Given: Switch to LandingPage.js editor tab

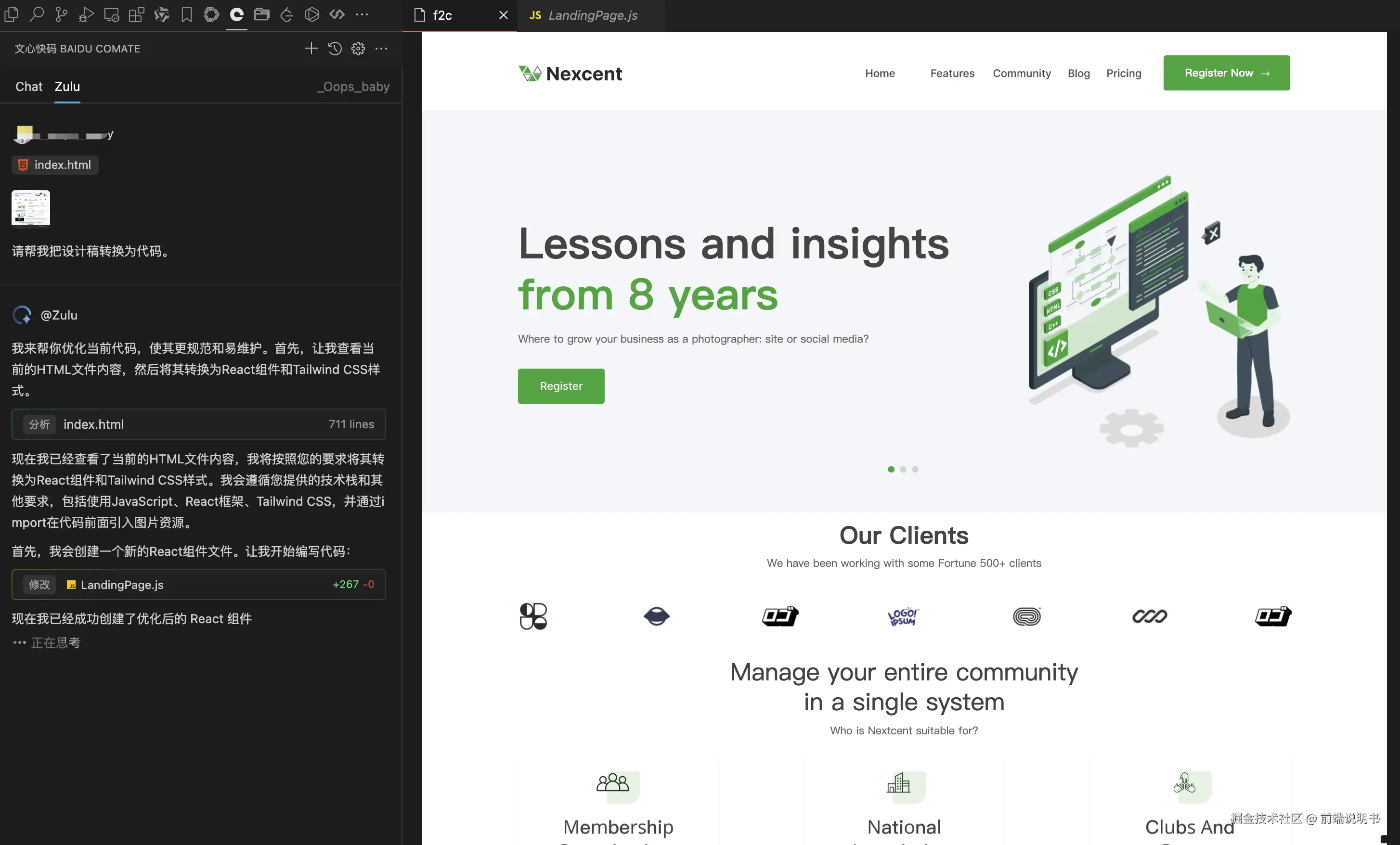Looking at the screenshot, I should tap(591, 15).
